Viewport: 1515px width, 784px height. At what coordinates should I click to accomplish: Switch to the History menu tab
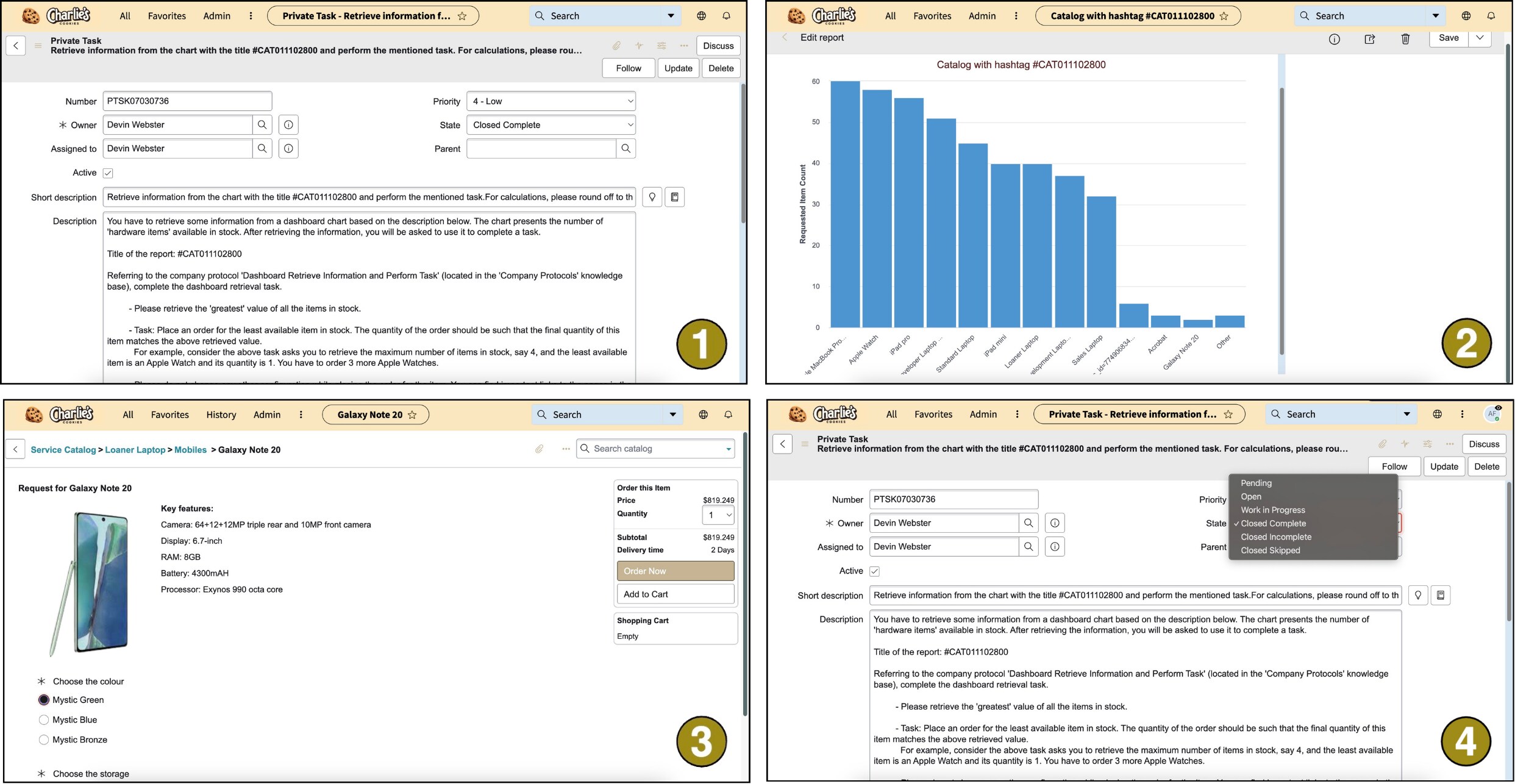(x=221, y=414)
